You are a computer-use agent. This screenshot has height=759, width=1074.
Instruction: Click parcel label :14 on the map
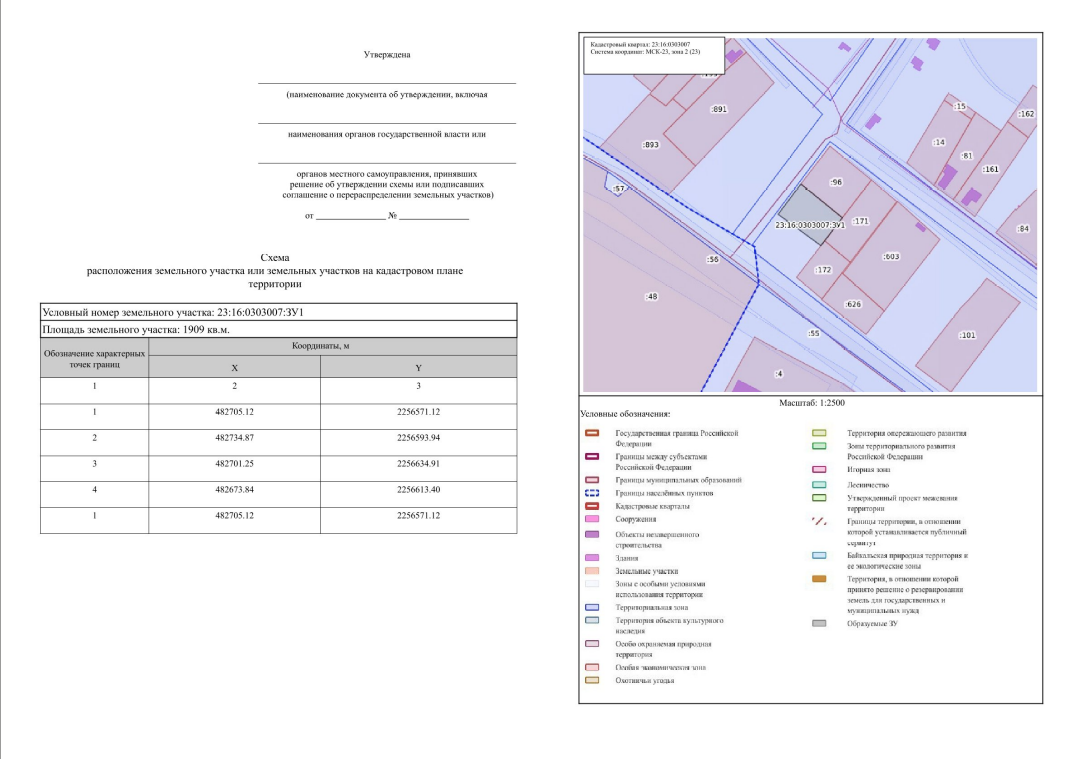click(x=938, y=142)
